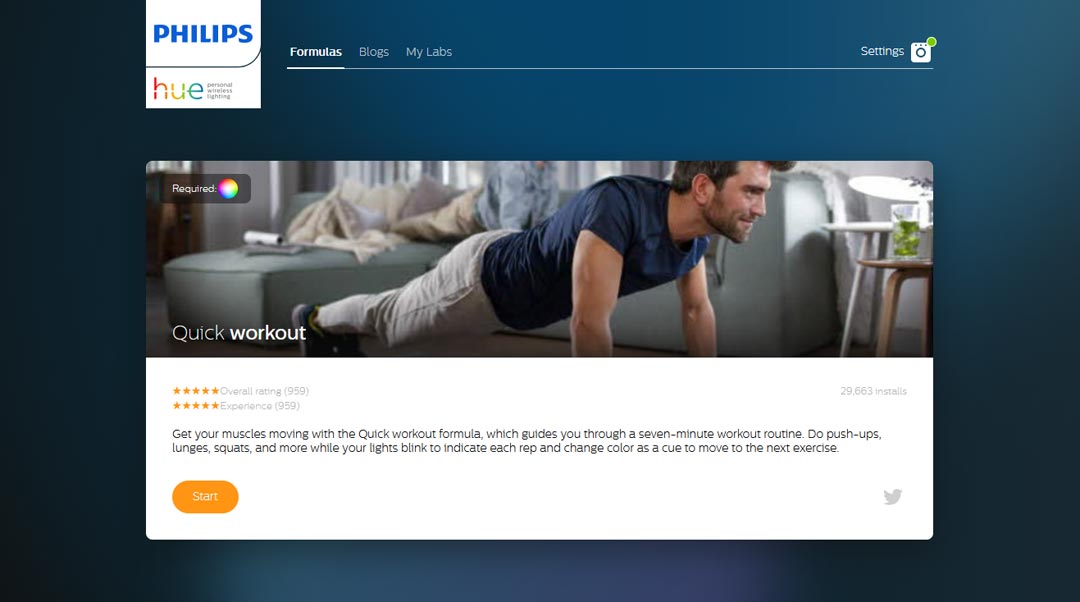Click the Overall rating stars
The image size is (1080, 602).
(x=196, y=391)
